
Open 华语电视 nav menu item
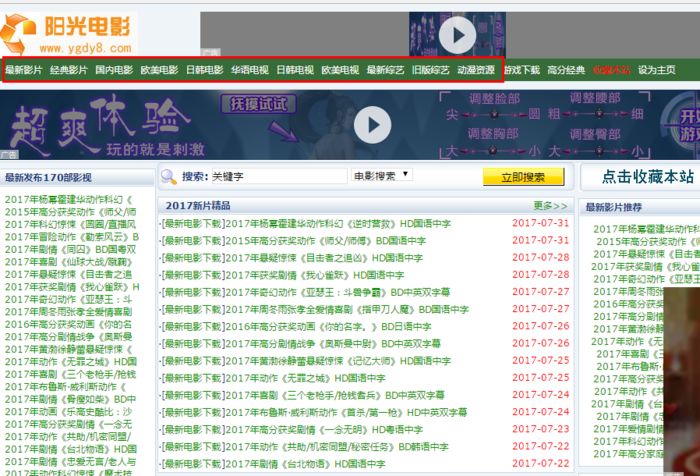[x=250, y=70]
